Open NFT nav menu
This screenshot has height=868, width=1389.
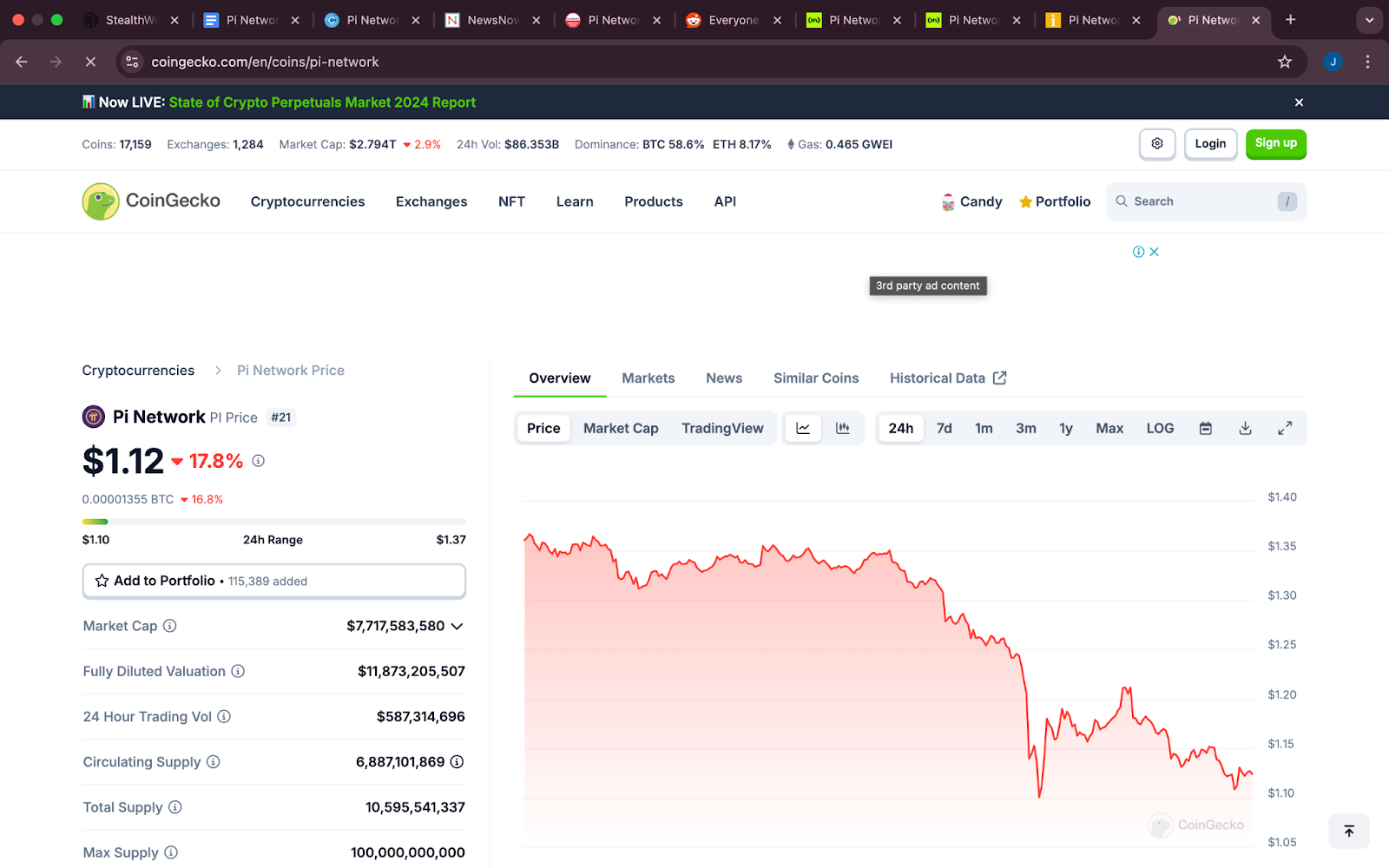click(511, 201)
